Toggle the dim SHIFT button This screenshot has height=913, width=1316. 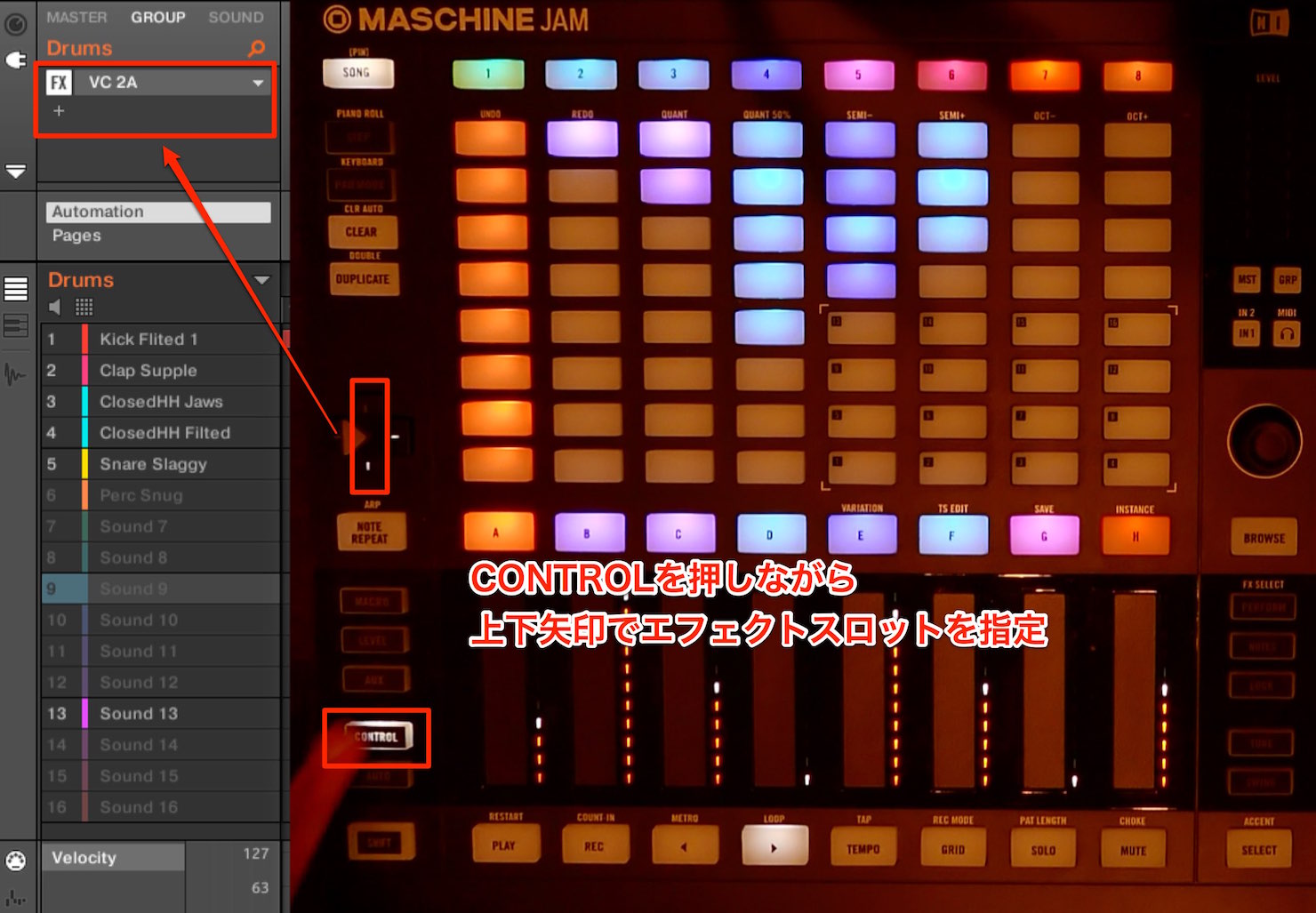[380, 842]
